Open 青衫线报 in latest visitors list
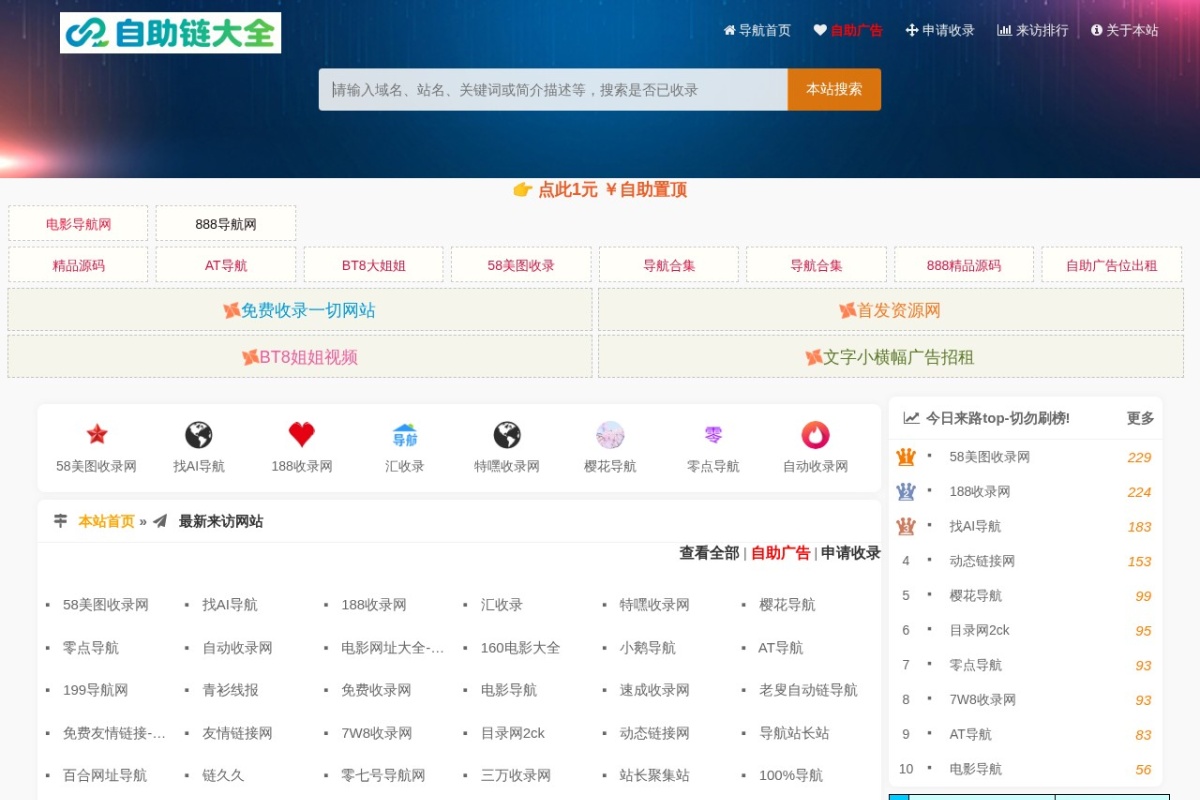This screenshot has height=800, width=1200. (x=230, y=690)
